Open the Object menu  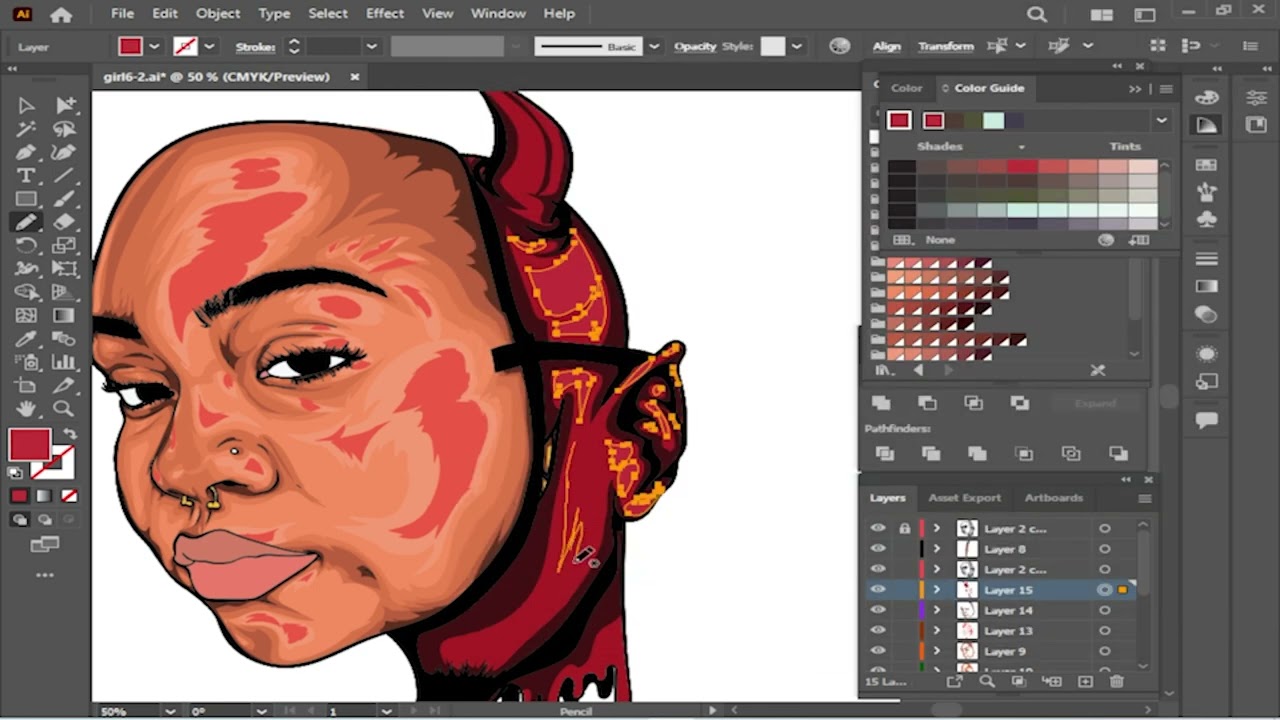pos(218,14)
